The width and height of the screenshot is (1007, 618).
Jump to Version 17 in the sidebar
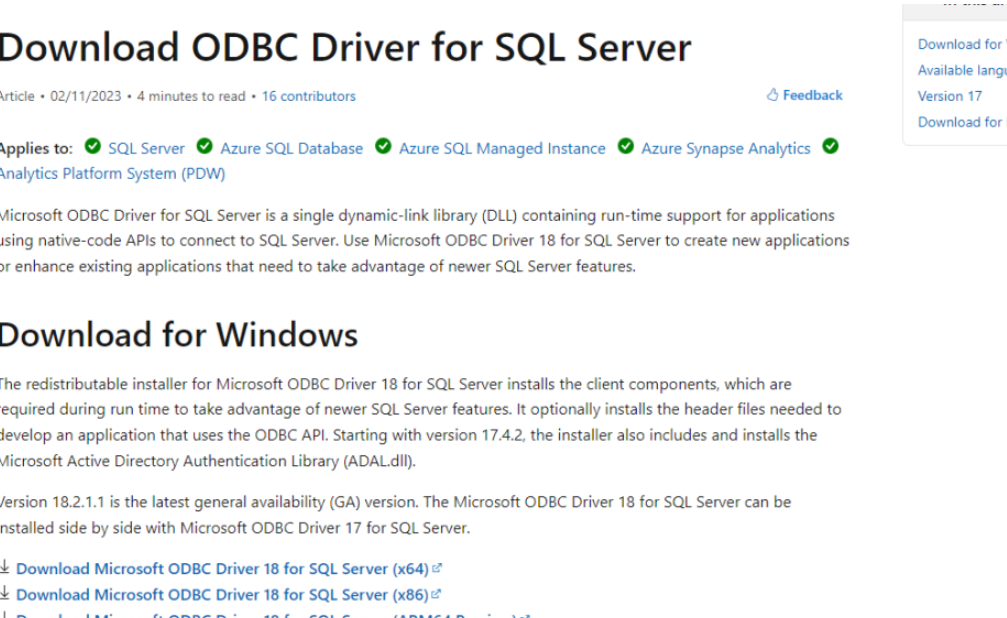[x=949, y=96]
